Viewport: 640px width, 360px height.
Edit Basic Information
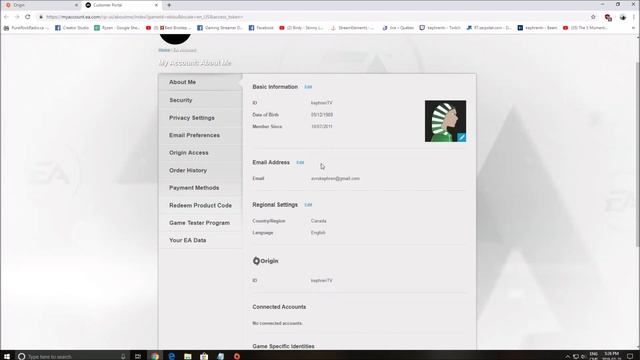pos(308,87)
